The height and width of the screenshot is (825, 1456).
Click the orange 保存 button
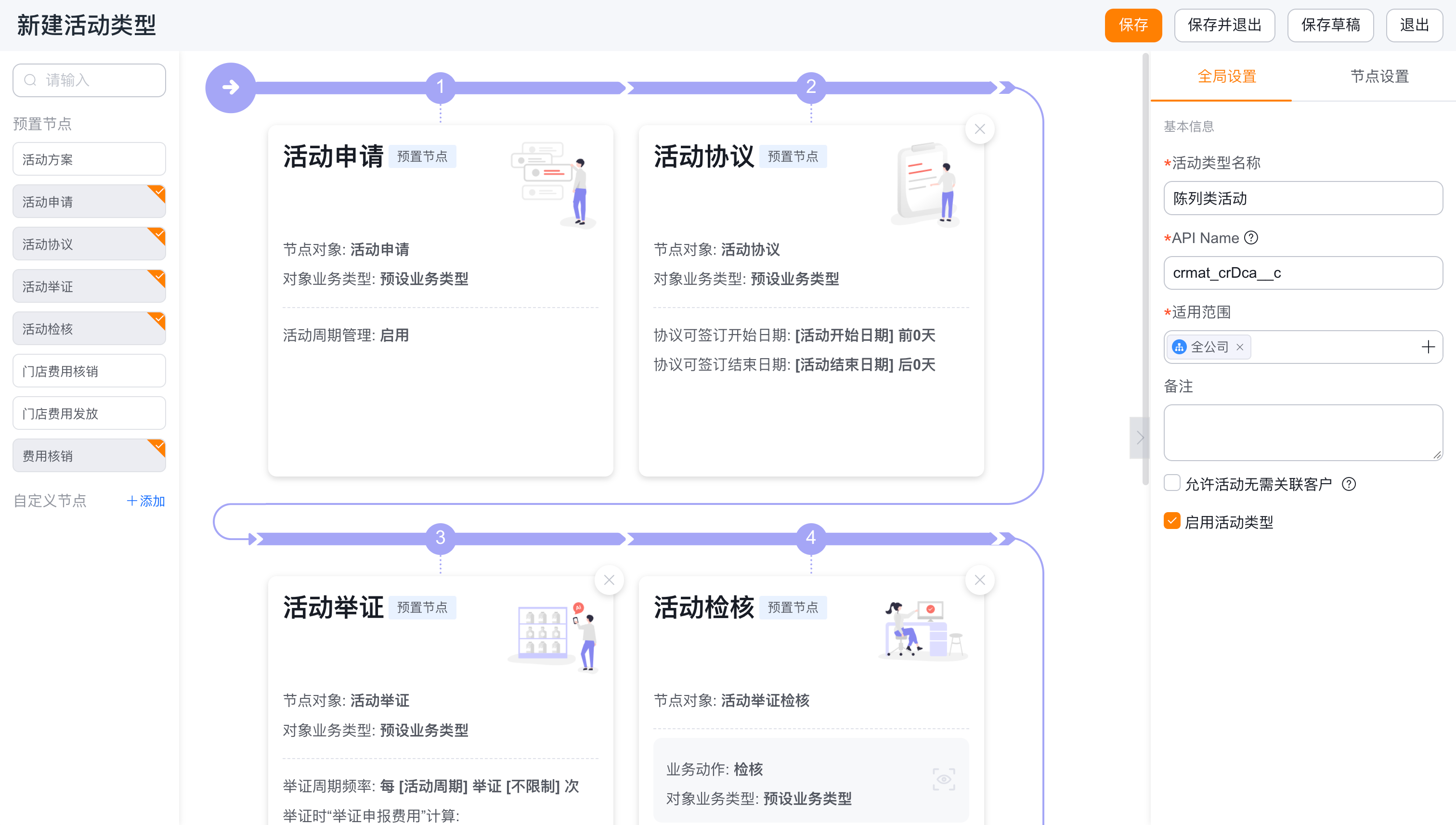click(1133, 25)
